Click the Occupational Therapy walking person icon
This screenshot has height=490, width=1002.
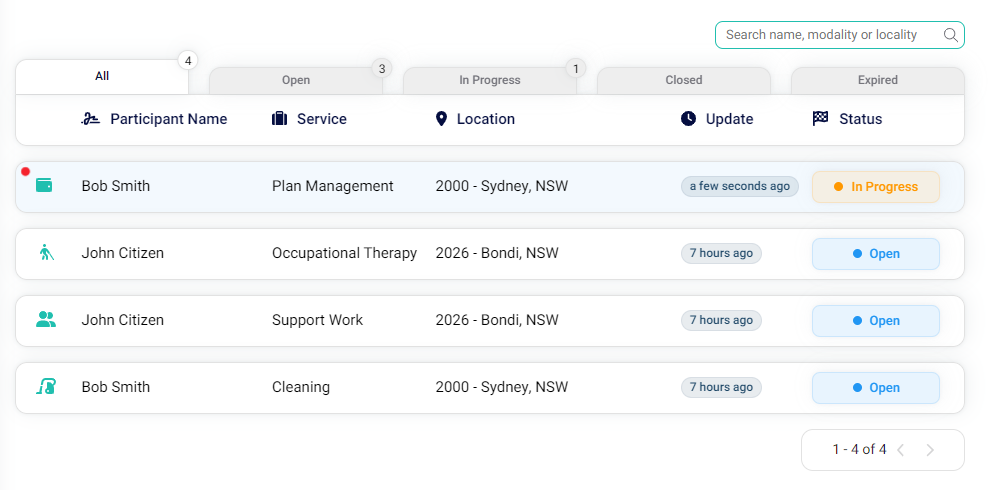coord(46,252)
